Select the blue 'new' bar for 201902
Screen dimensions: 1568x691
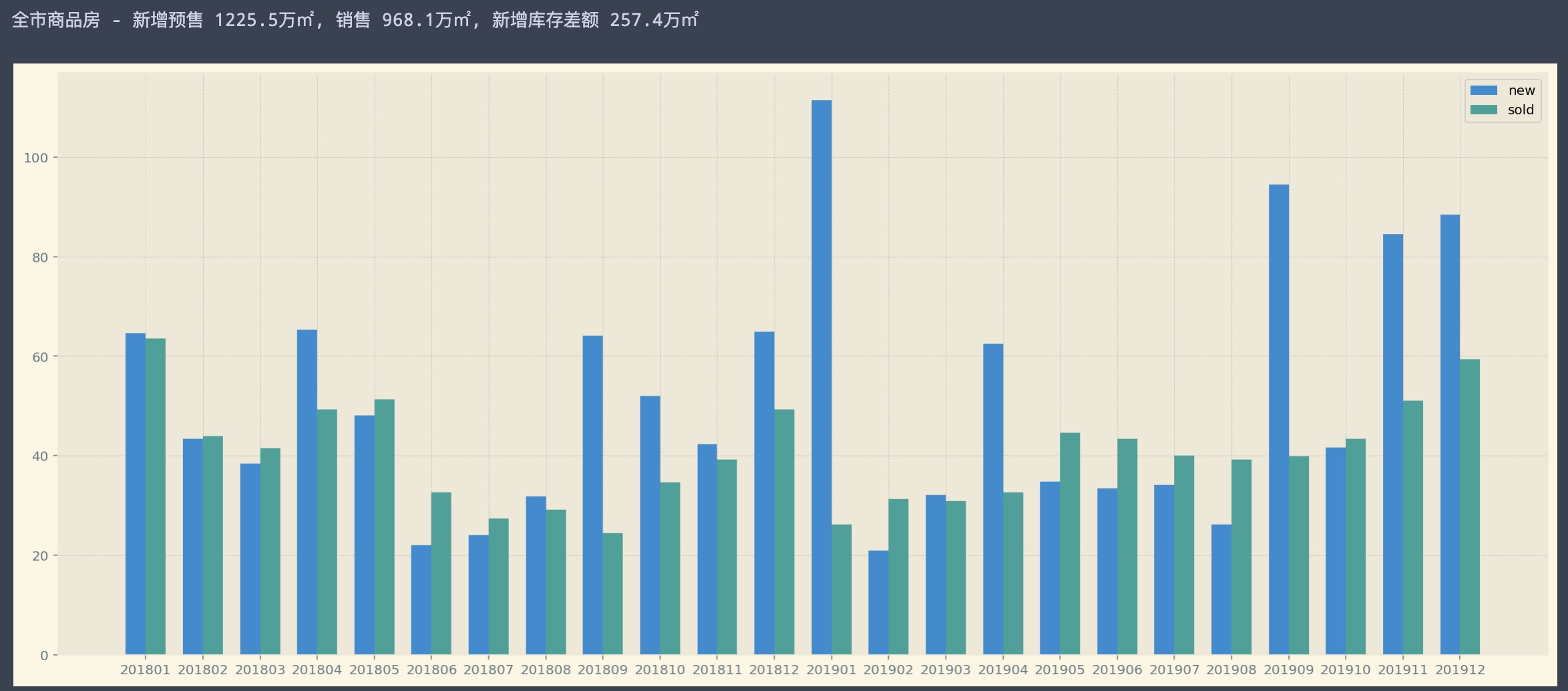(878, 603)
